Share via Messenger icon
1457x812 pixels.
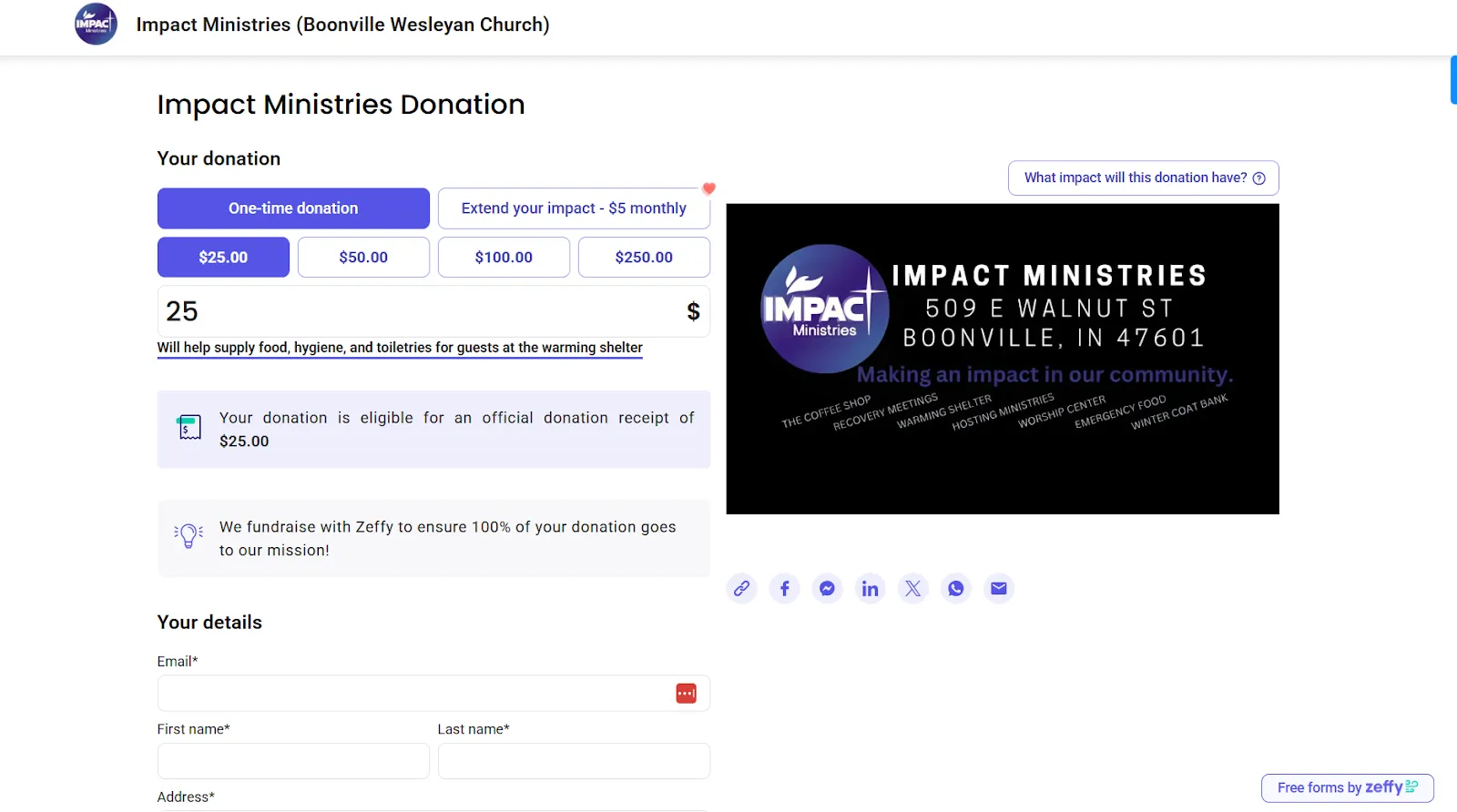point(828,588)
